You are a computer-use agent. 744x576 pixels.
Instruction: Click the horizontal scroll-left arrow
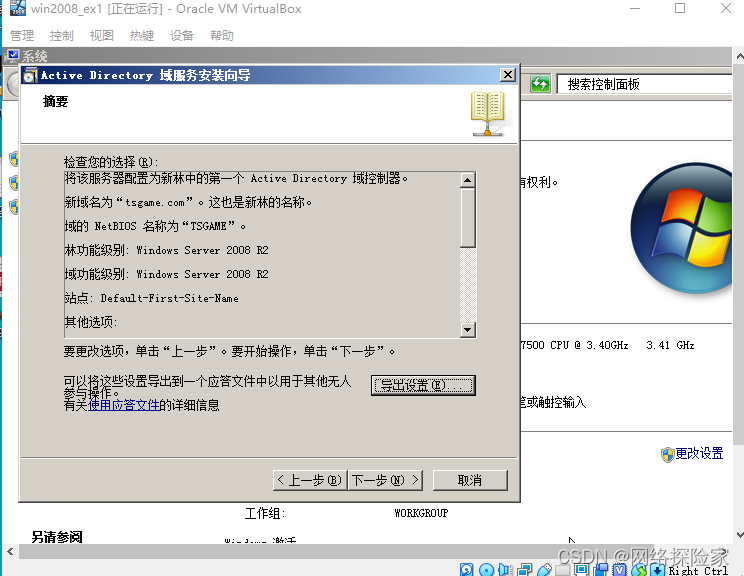(x=10, y=551)
